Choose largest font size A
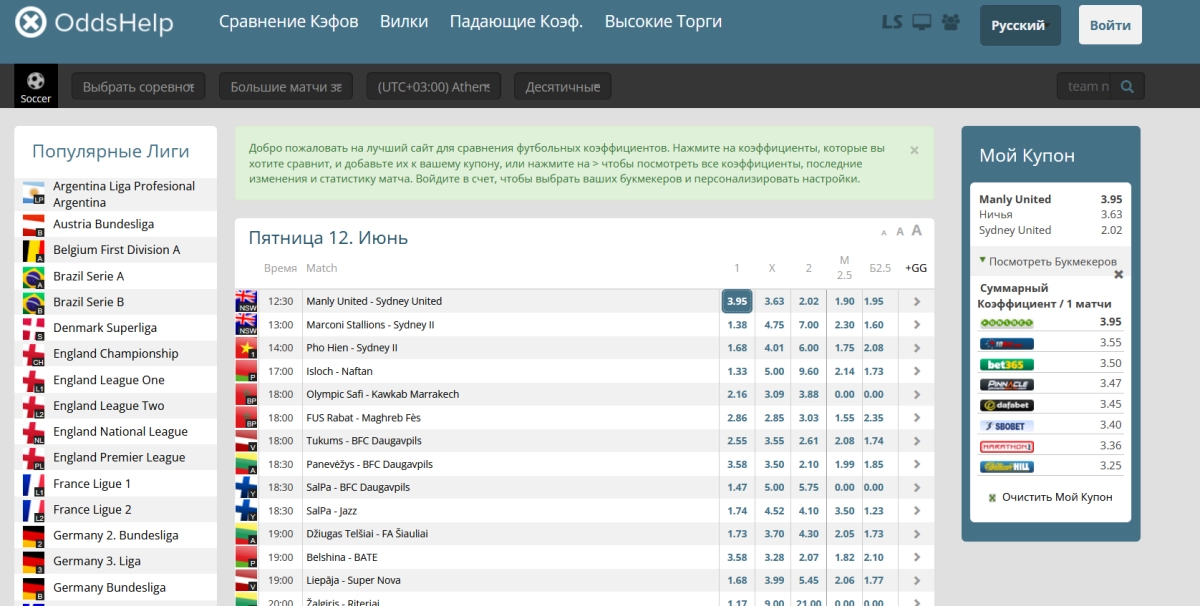This screenshot has width=1200, height=606. [x=916, y=231]
